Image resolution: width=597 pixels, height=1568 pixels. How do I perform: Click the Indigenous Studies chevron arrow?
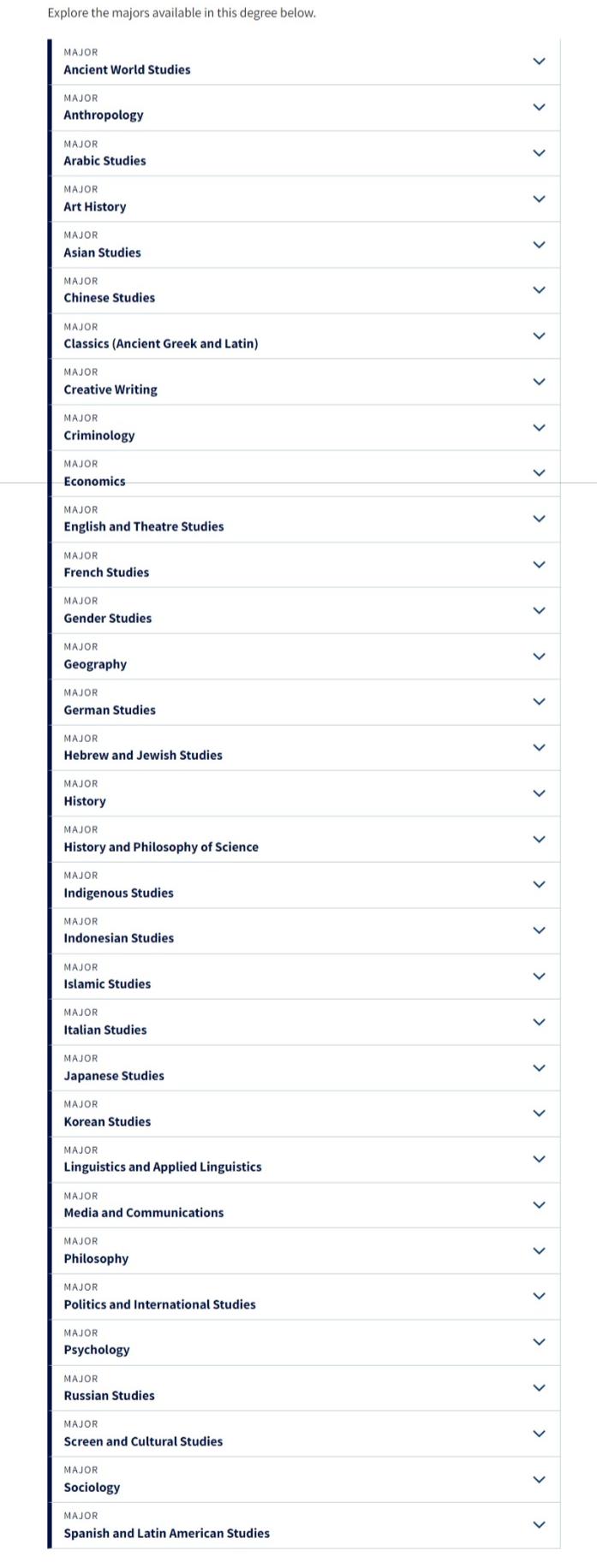coord(539,884)
